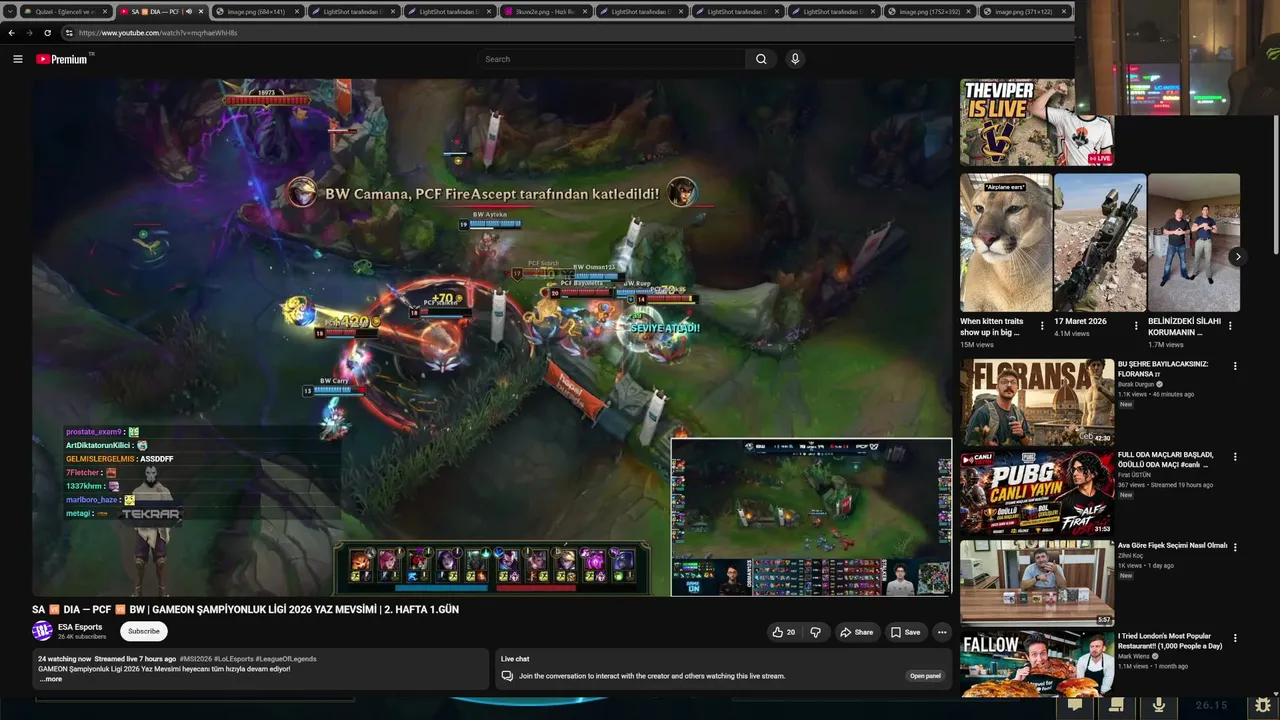The width and height of the screenshot is (1280, 720).
Task: Close the active YouTube stream tab
Action: (x=201, y=11)
